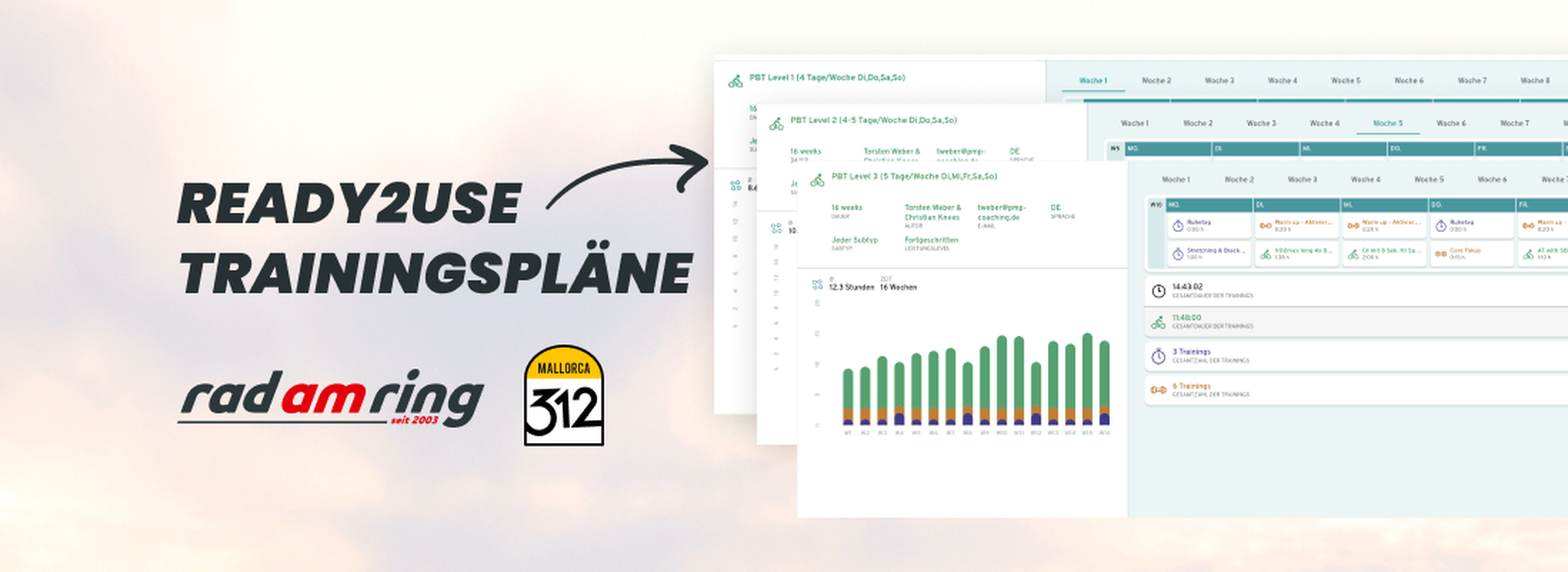The width and height of the screenshot is (1568, 572).
Task: Click '12.3 Stunden' average value
Action: click(851, 288)
